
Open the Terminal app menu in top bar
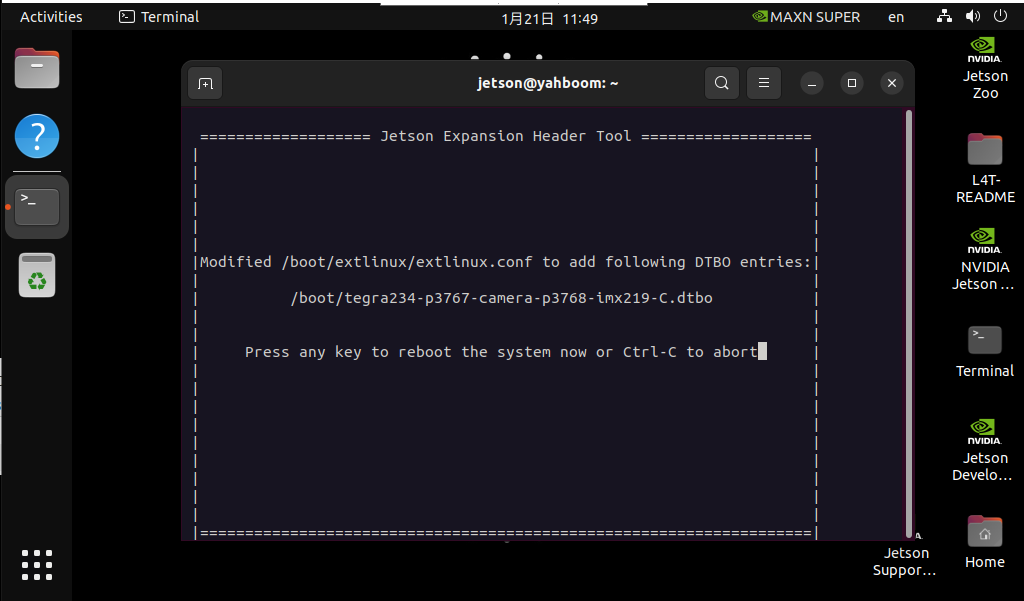[x=159, y=17]
